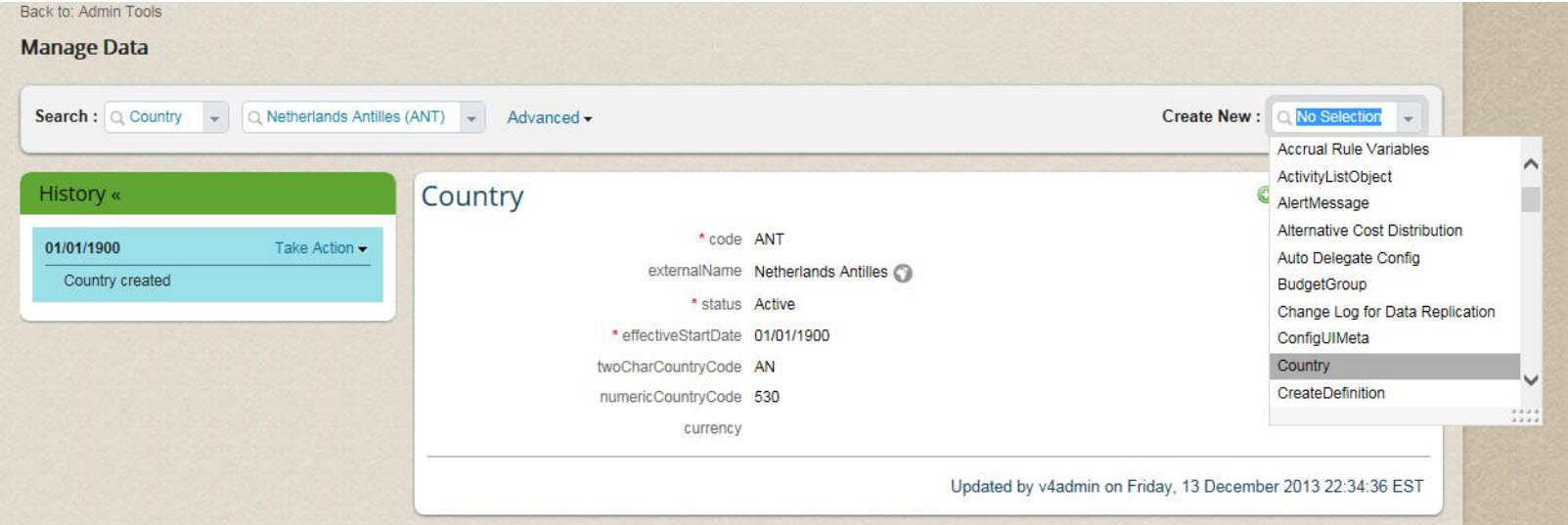Screen dimensions: 1568x525
Task: Open the Country object type dropdown arrow
Action: (214, 117)
